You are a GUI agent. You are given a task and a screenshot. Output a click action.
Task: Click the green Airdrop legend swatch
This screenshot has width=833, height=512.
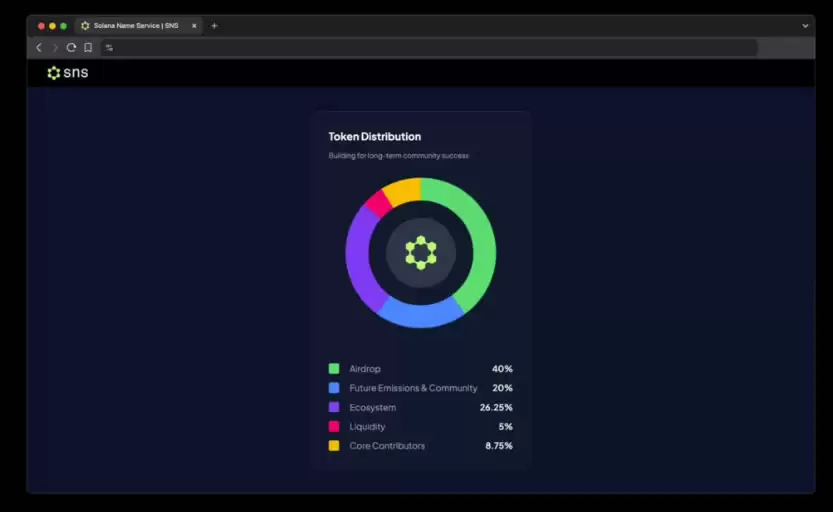pos(334,369)
